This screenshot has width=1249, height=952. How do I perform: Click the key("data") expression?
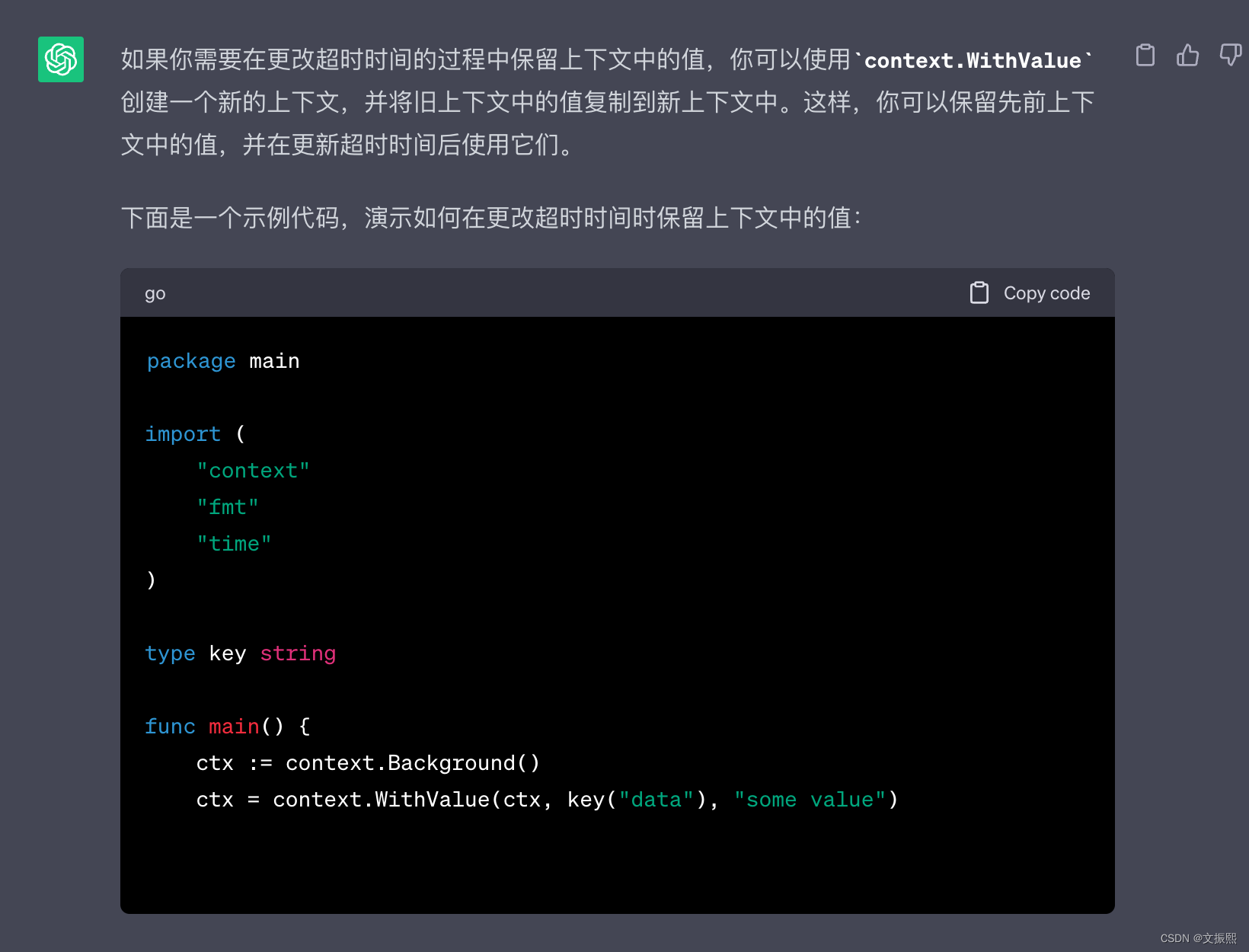tap(637, 800)
